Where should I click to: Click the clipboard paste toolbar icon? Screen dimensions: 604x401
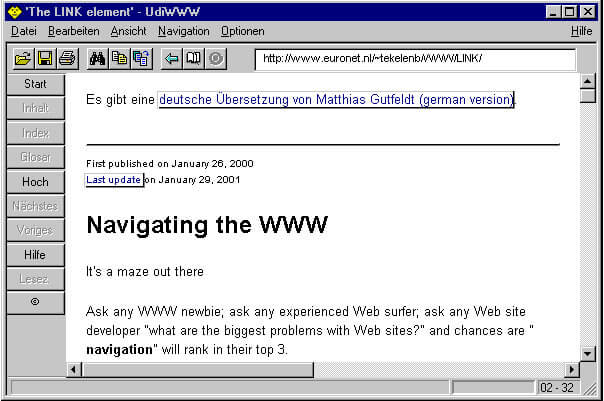[x=142, y=59]
